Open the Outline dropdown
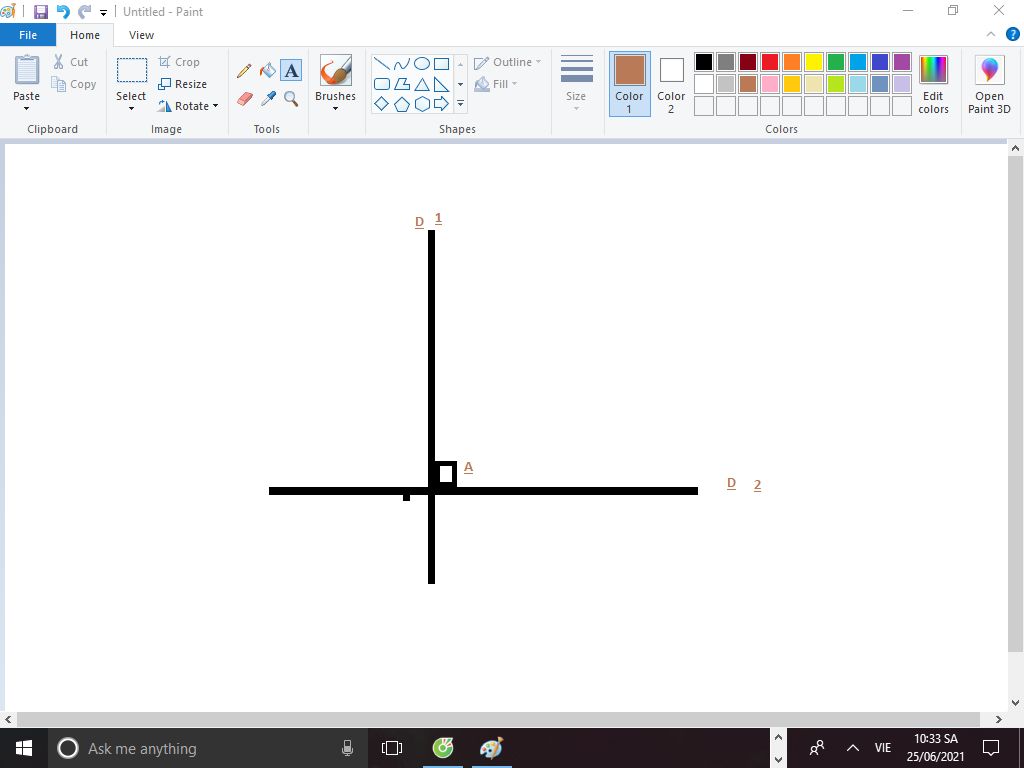1024x768 pixels. click(507, 62)
